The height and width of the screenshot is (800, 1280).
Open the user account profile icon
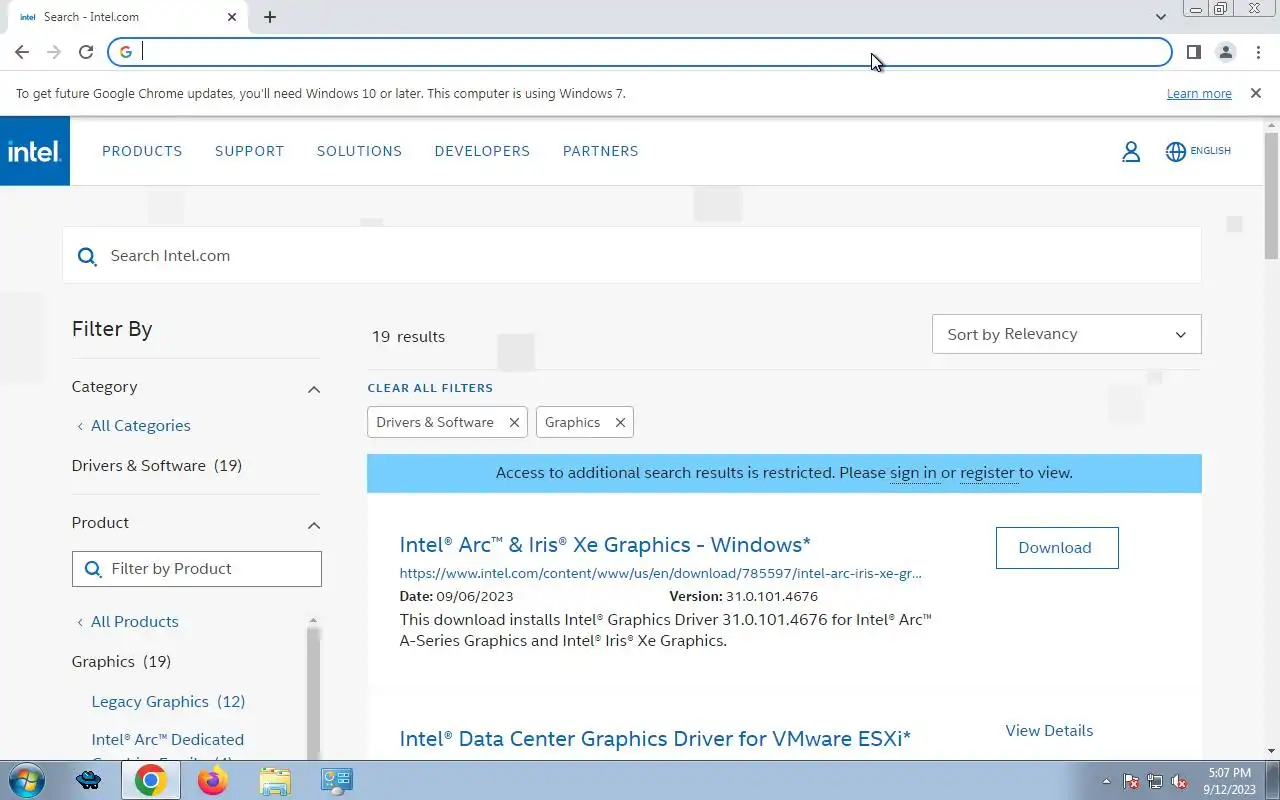pyautogui.click(x=1131, y=151)
